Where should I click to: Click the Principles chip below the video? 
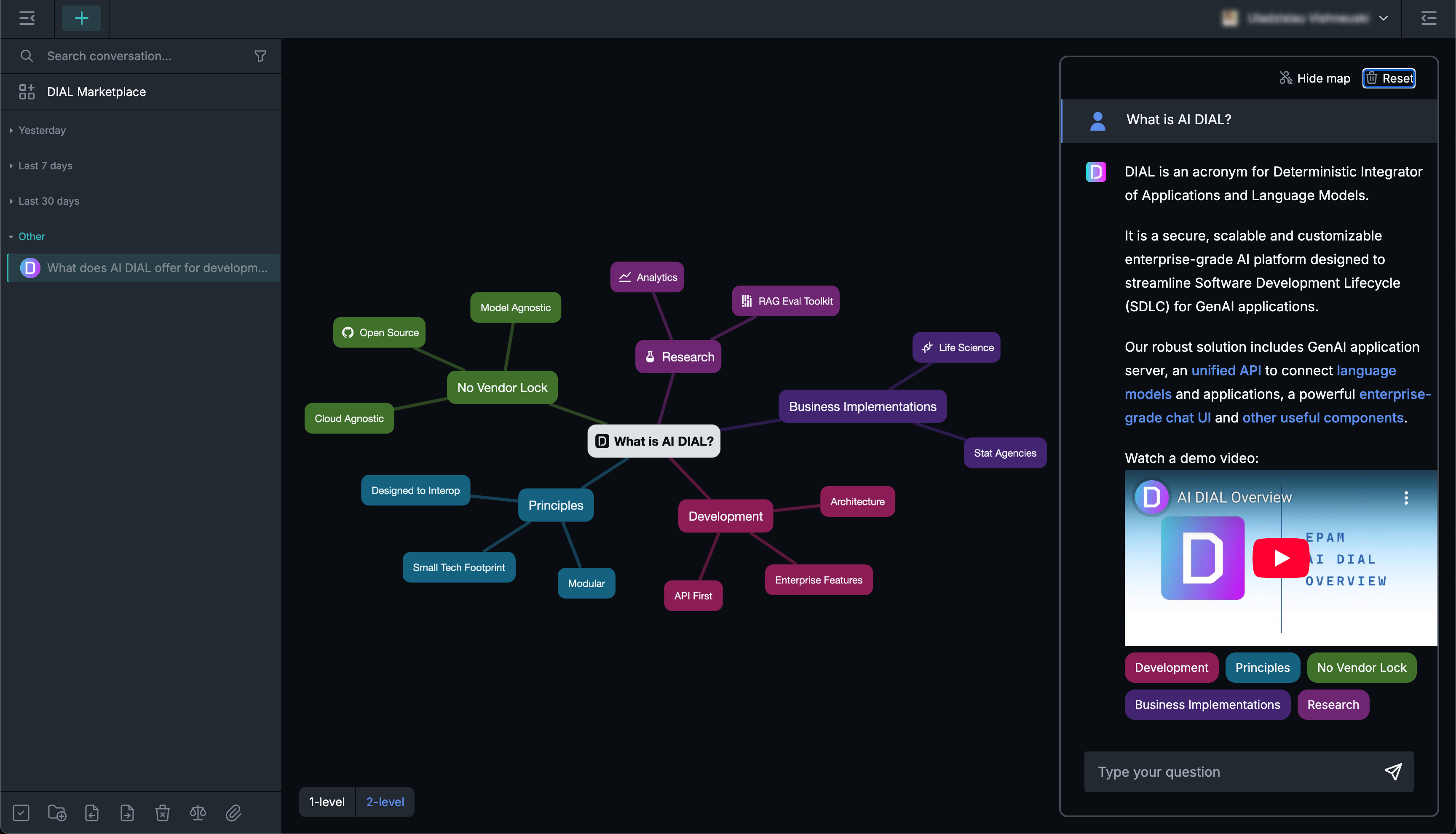pyautogui.click(x=1262, y=667)
